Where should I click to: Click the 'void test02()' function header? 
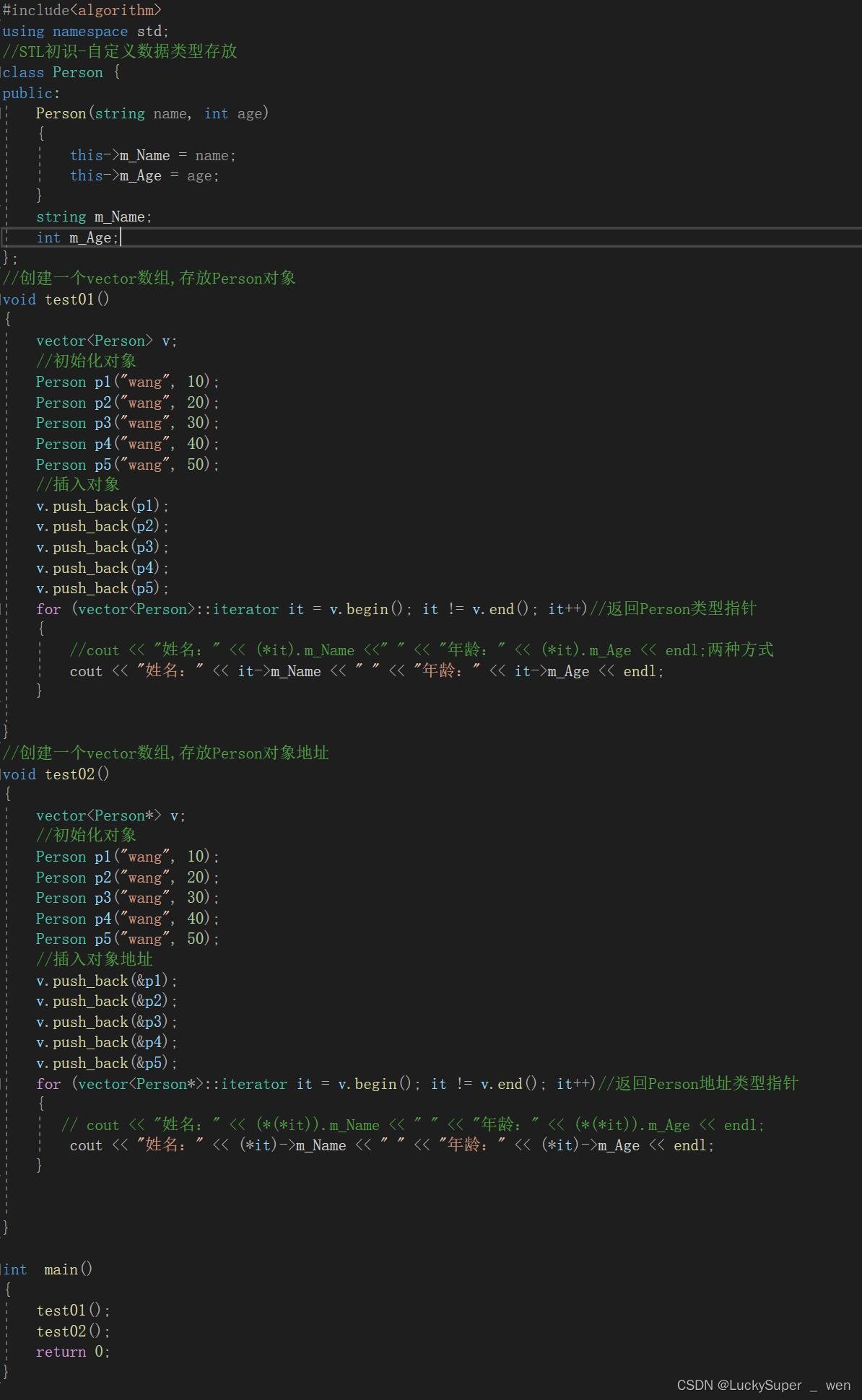pyautogui.click(x=56, y=774)
